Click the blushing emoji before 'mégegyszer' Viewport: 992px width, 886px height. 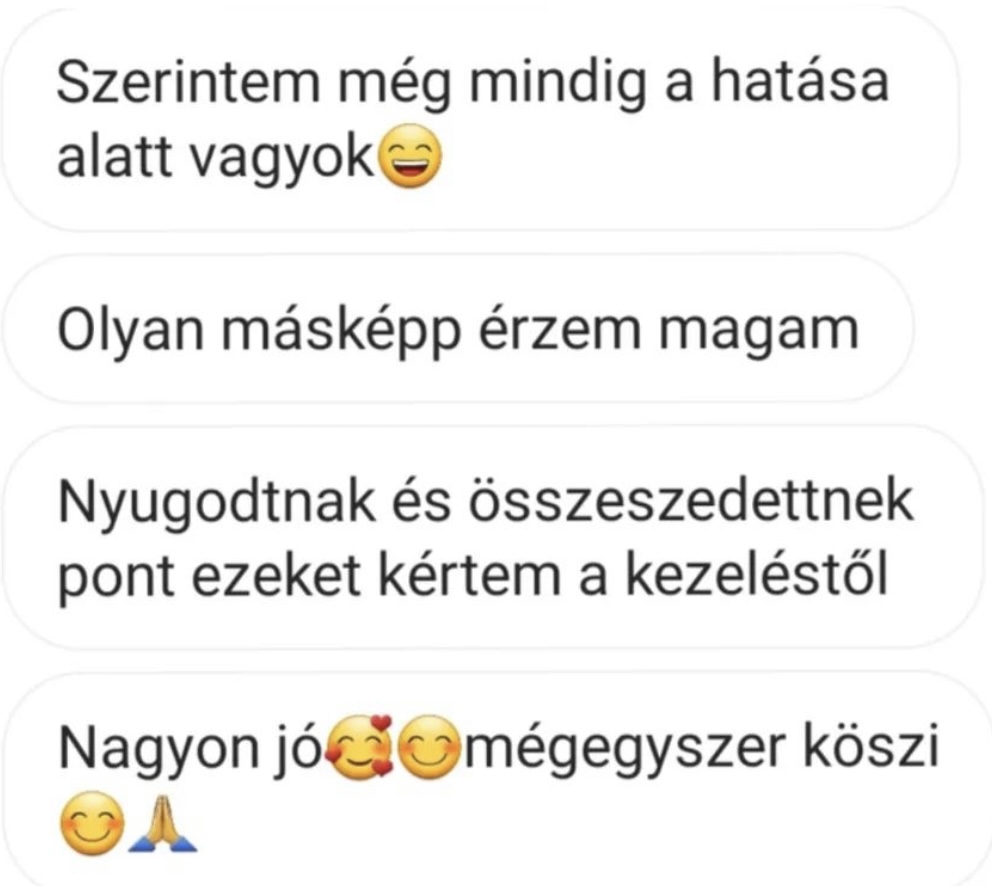[x=429, y=747]
